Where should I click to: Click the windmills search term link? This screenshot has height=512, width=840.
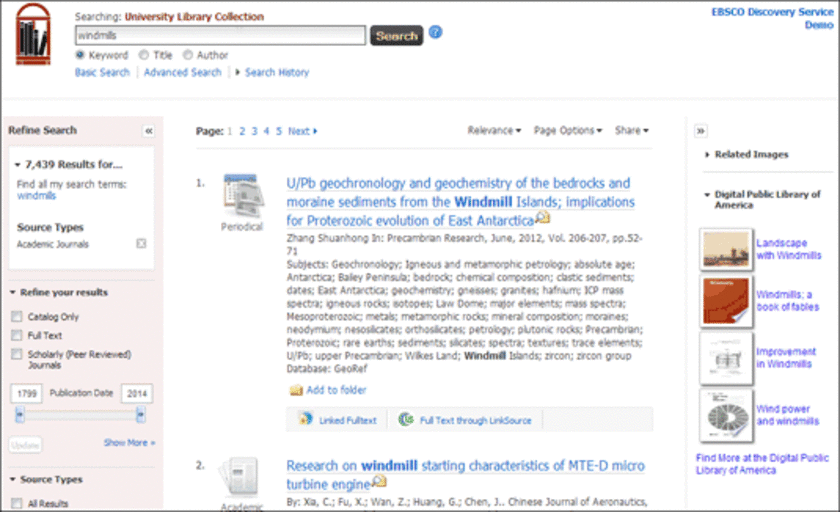36,196
